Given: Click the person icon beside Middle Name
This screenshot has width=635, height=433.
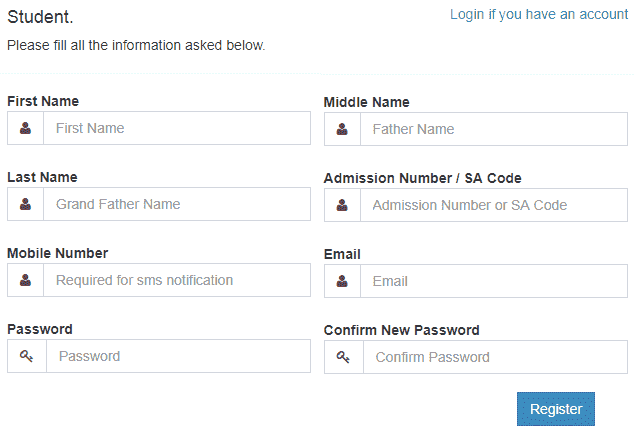Looking at the screenshot, I should pyautogui.click(x=342, y=129).
